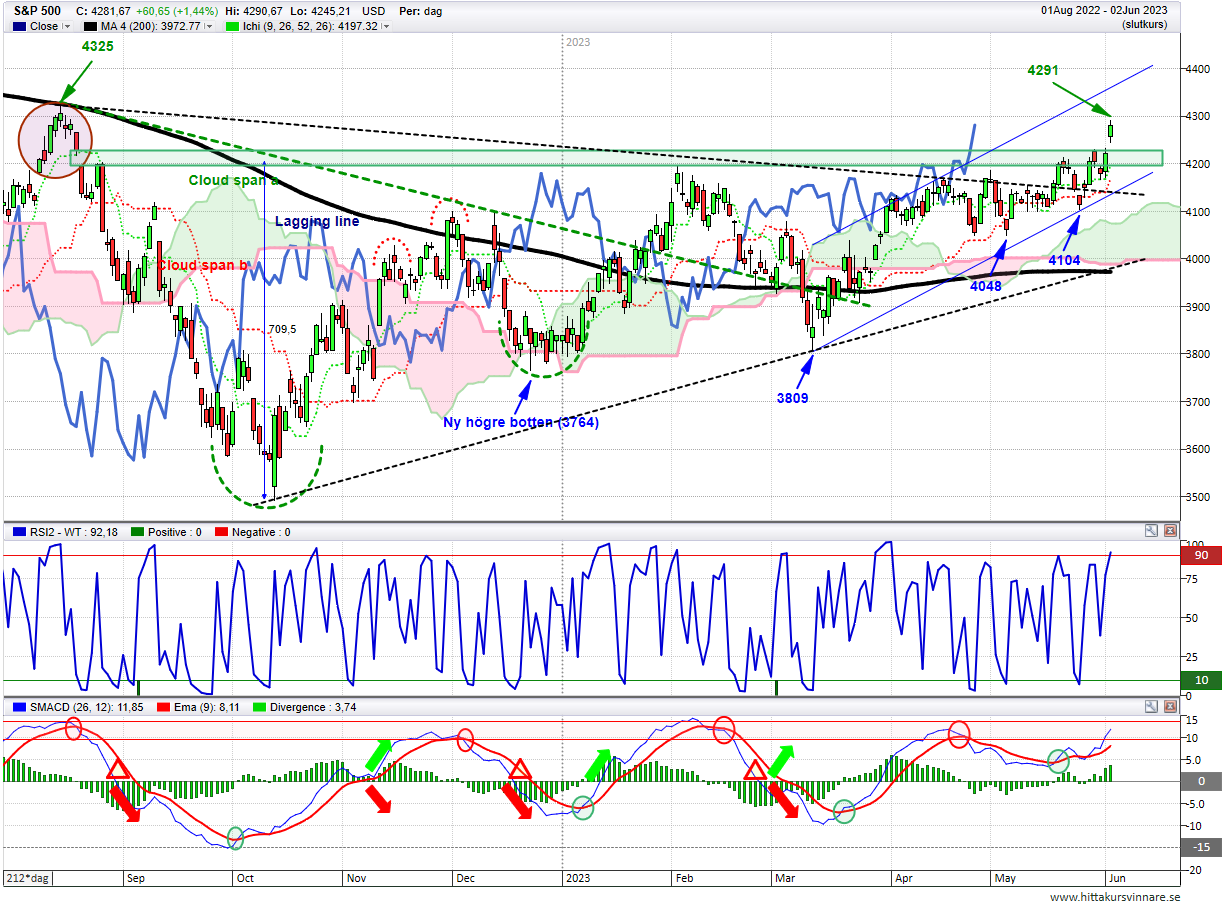Open settings wrench for the RSI2 panel
1225x902 pixels.
click(x=1152, y=531)
